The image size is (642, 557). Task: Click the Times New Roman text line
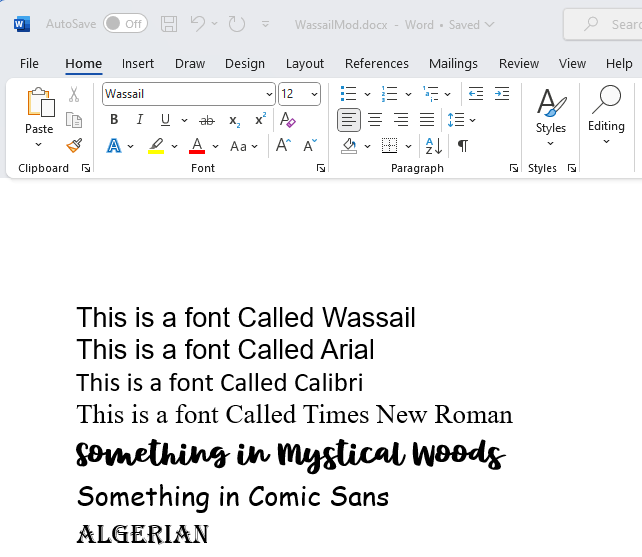[x=294, y=415]
